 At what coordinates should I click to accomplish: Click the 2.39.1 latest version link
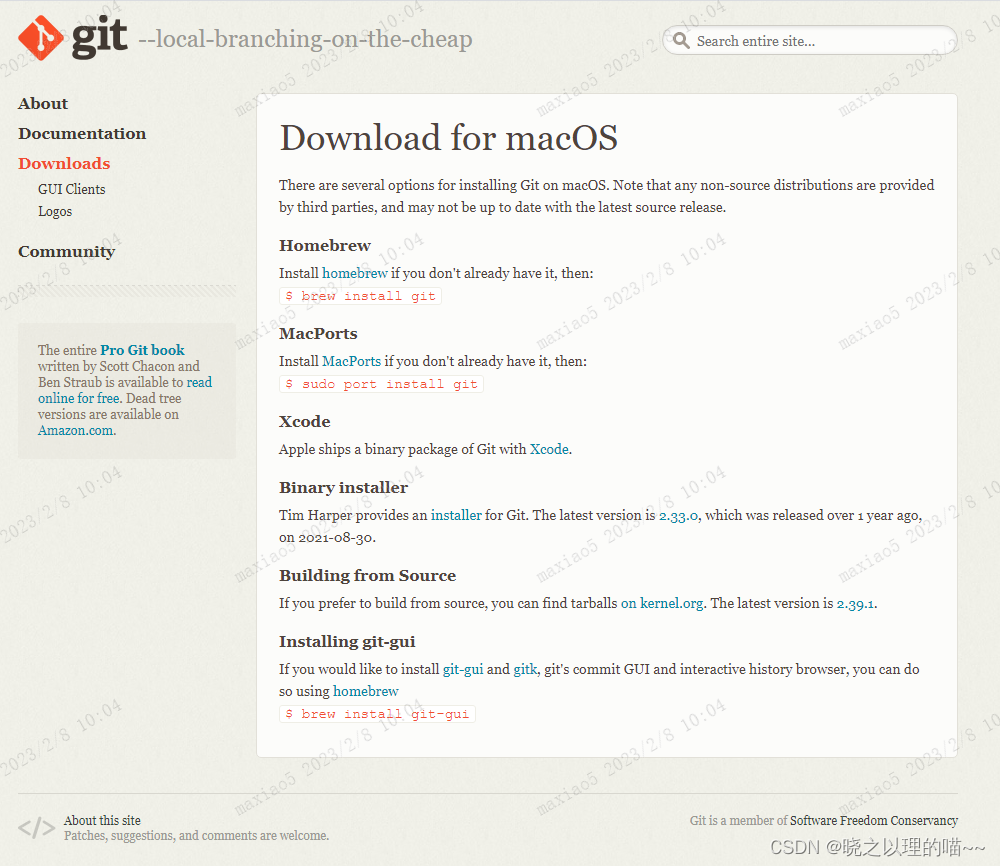[855, 603]
